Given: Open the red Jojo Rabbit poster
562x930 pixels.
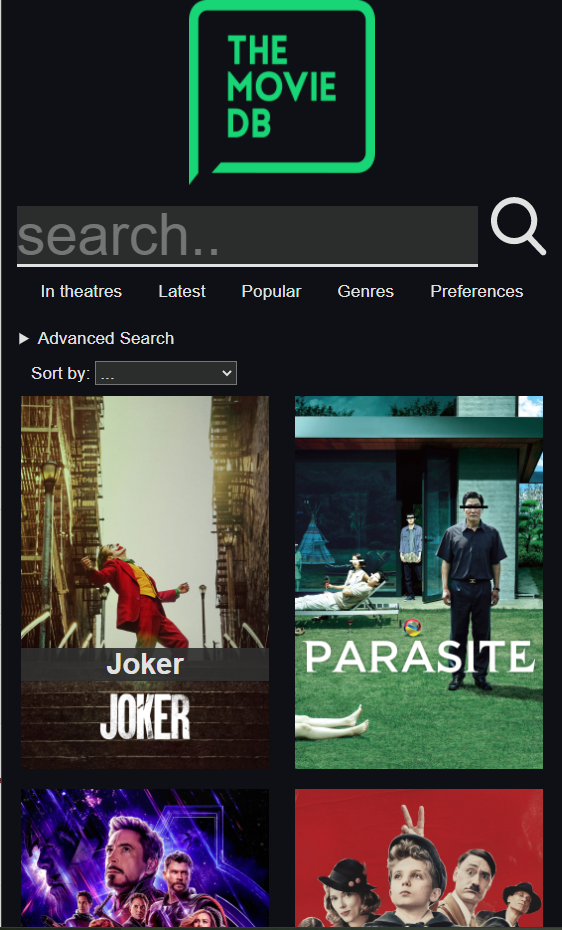Looking at the screenshot, I should click(x=419, y=858).
